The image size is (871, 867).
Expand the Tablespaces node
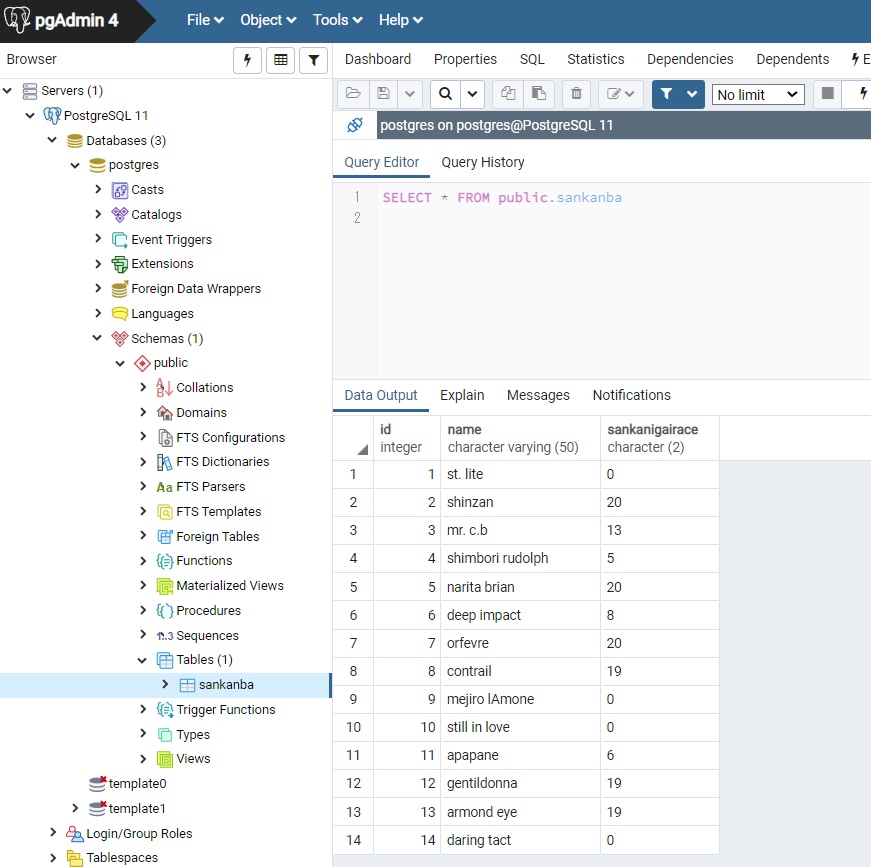53,858
